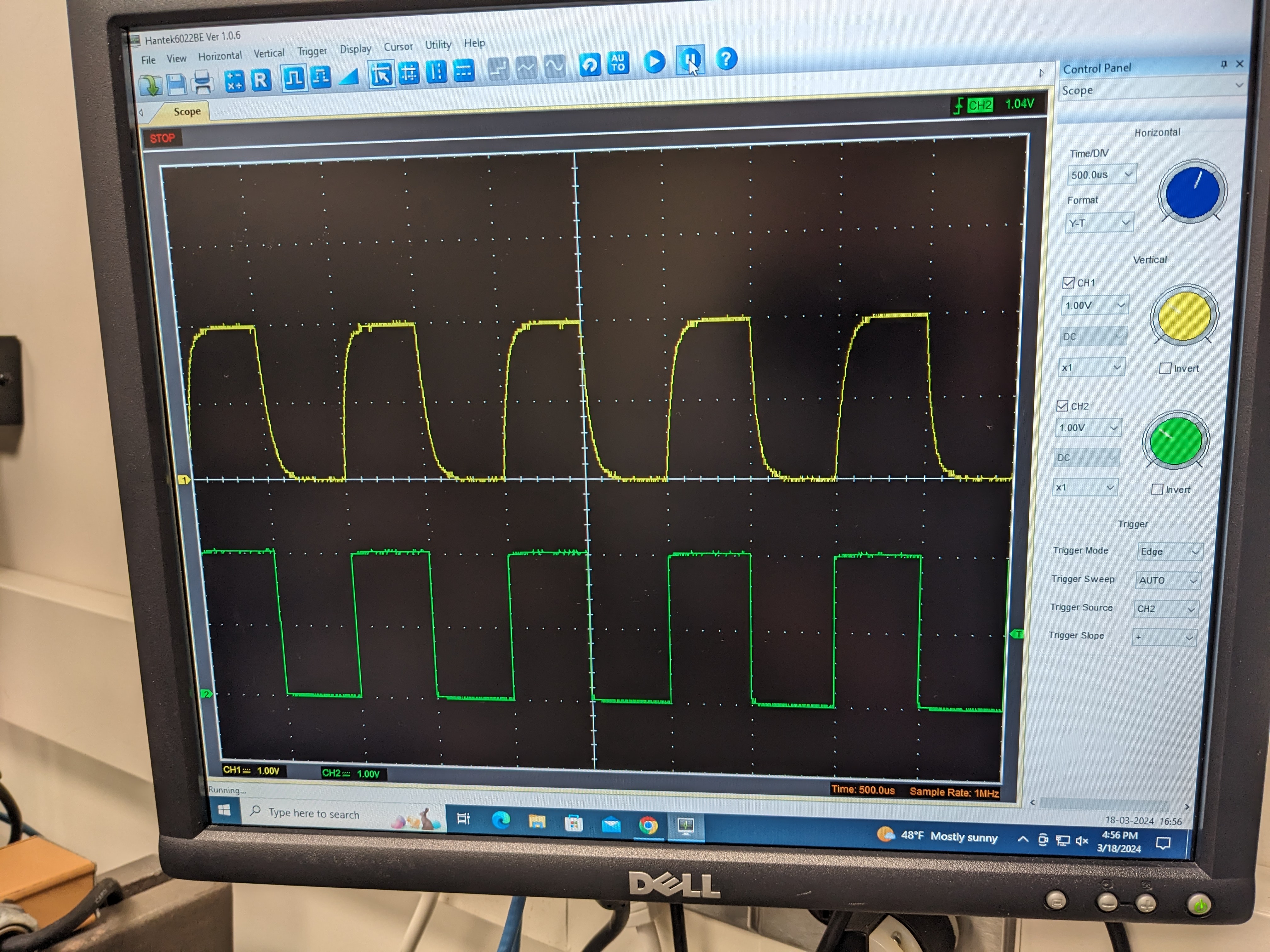Click the CH2 ground level marker
The image size is (1270, 952).
coord(207,694)
